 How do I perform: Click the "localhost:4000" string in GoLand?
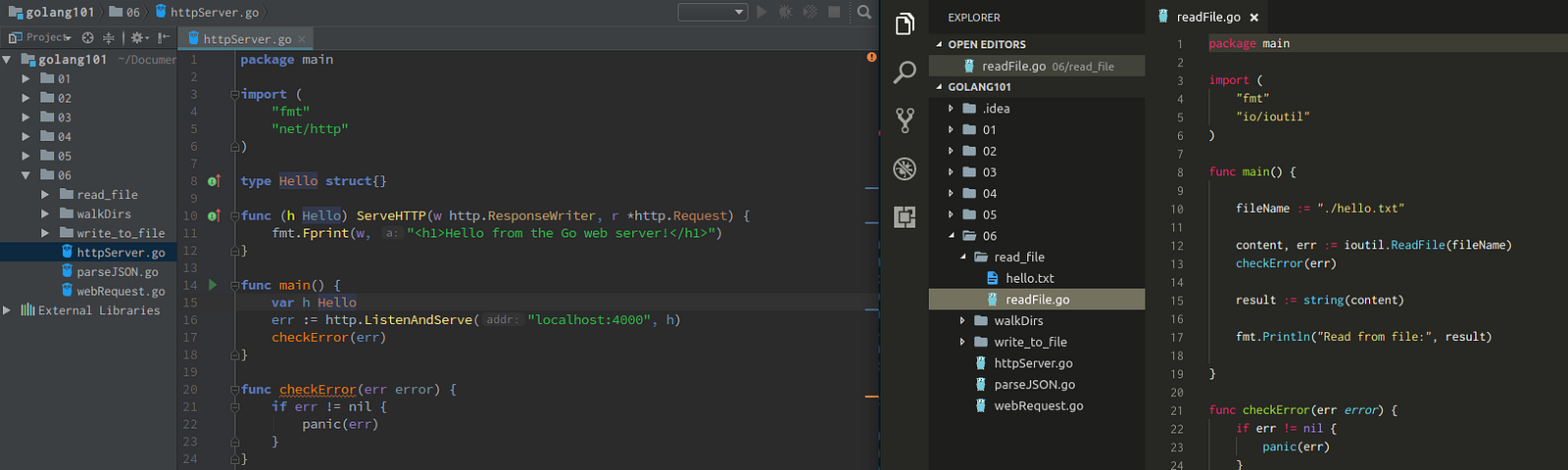click(588, 320)
